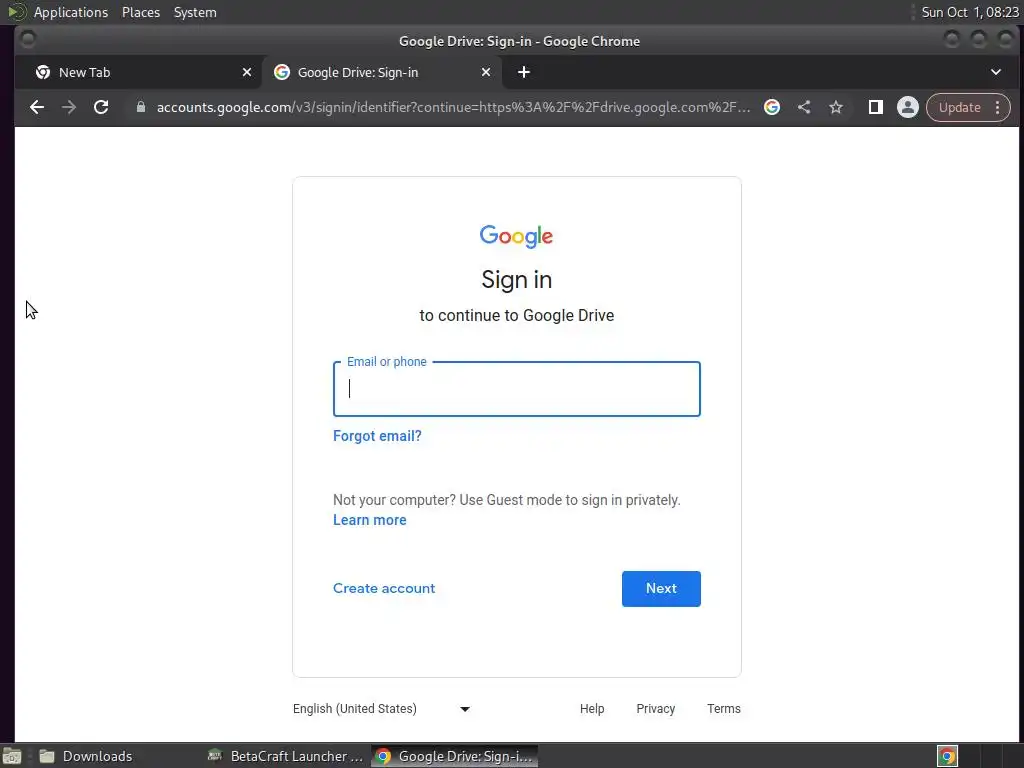The height and width of the screenshot is (768, 1024).
Task: Click the Forgot email? link
Action: coord(377,436)
